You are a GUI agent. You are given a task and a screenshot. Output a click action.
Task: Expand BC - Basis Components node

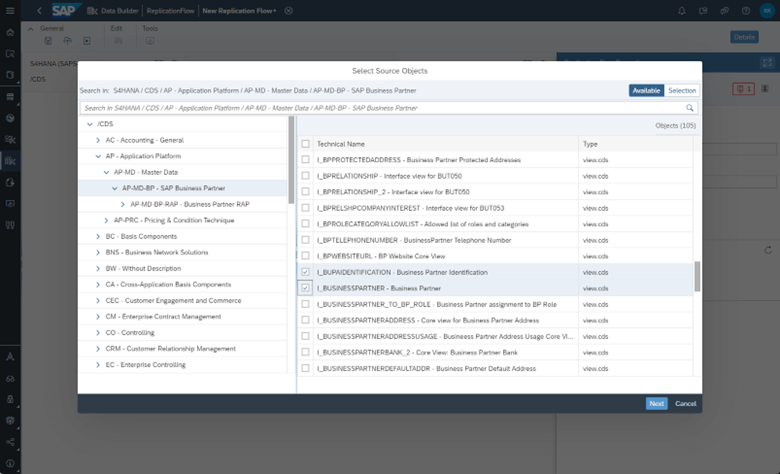coord(98,236)
